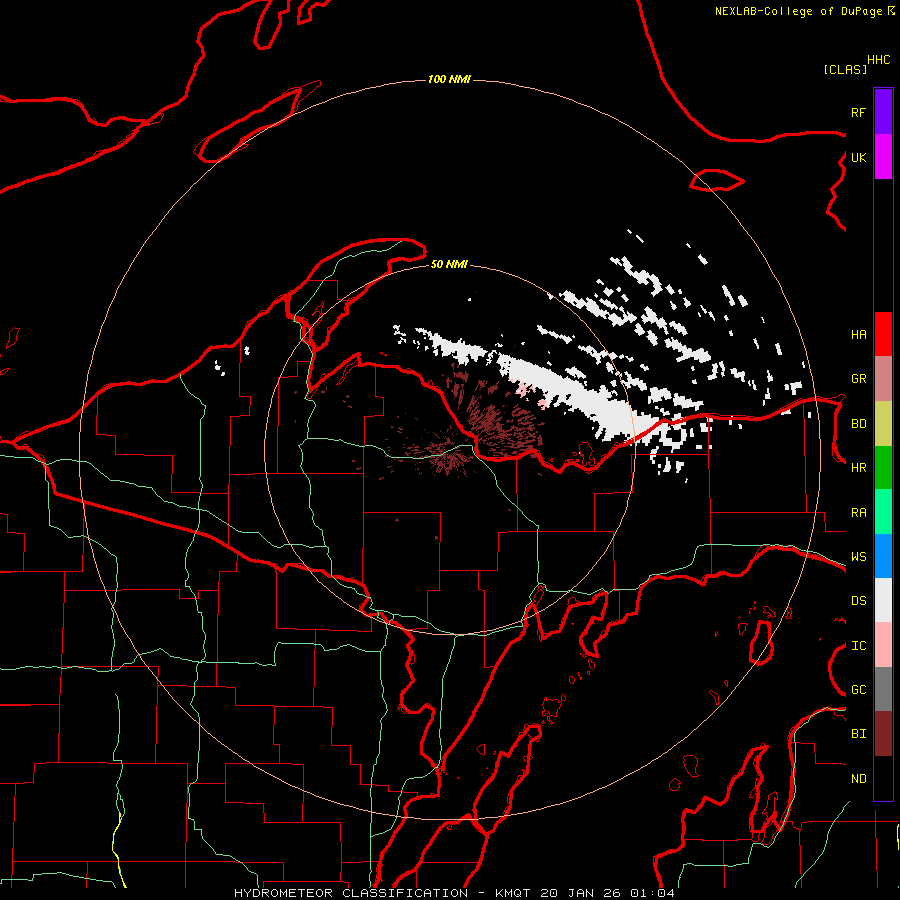This screenshot has width=900, height=900.
Task: Click the [CLAS] units label
Action: 845,69
